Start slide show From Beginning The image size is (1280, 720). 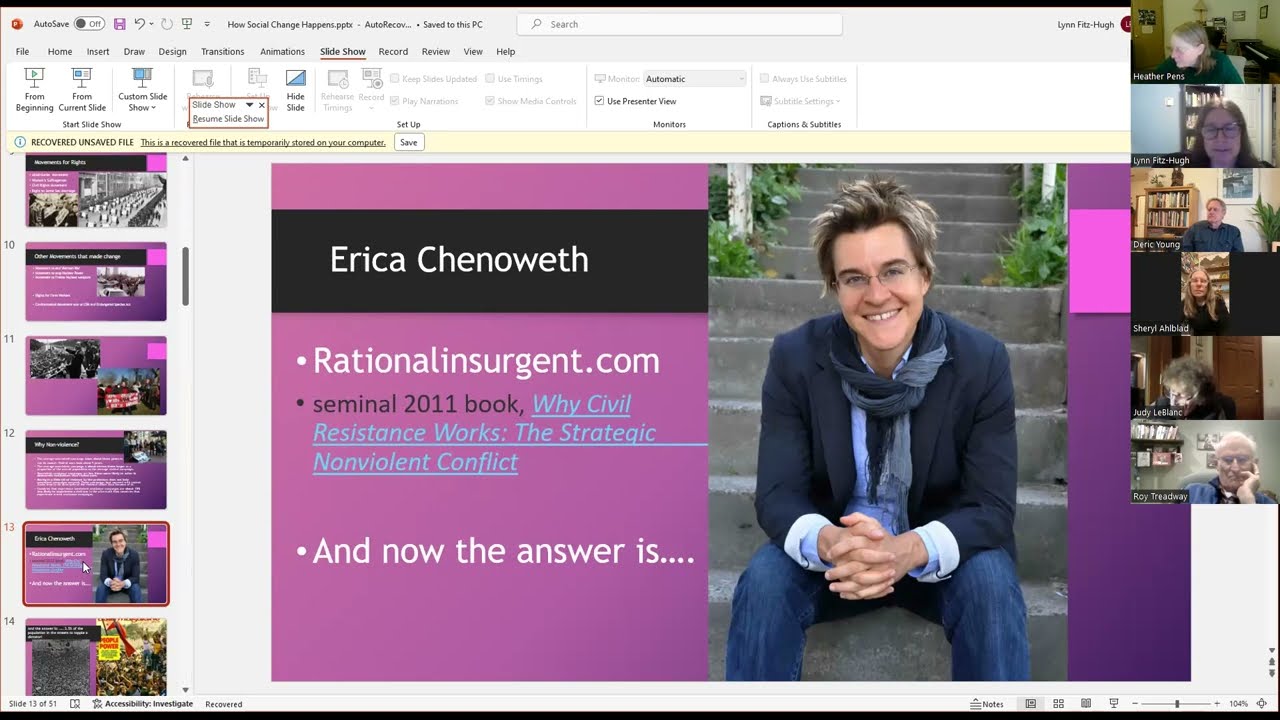pyautogui.click(x=34, y=89)
